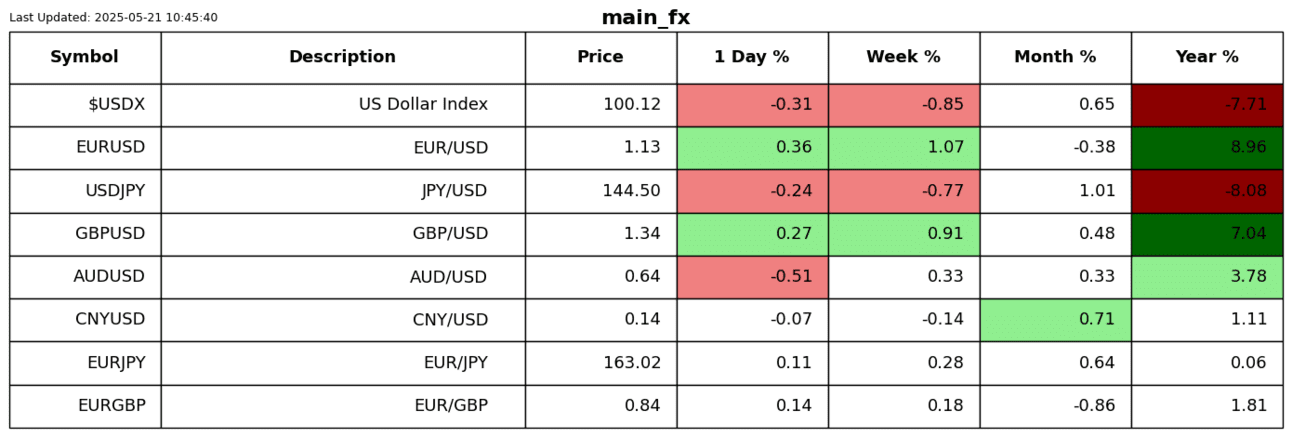Select the USDJPY symbol cell
Viewport: 1292px width, 437px height.
pyautogui.click(x=111, y=191)
